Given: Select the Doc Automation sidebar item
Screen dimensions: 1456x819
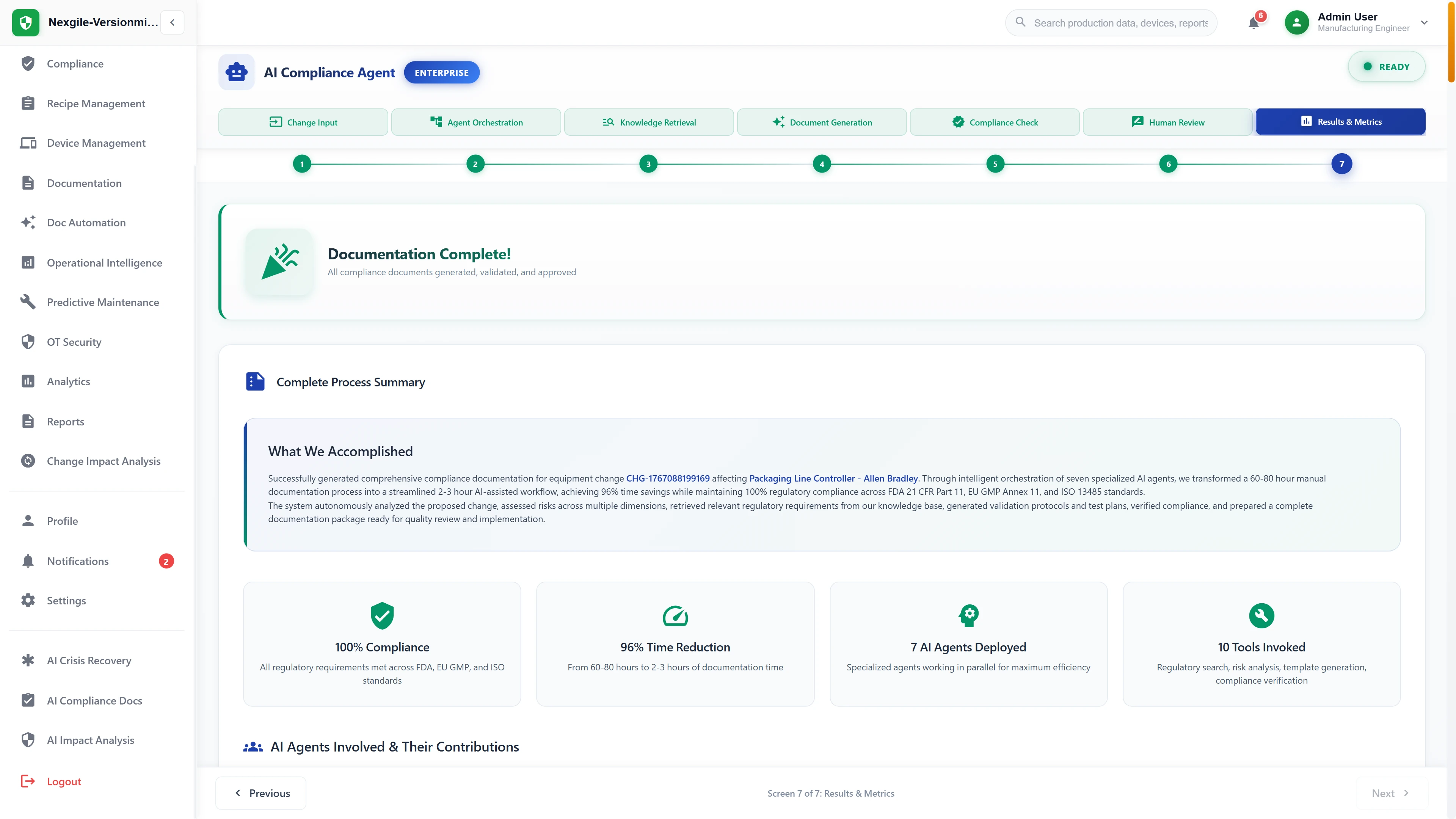Looking at the screenshot, I should click(x=86, y=223).
